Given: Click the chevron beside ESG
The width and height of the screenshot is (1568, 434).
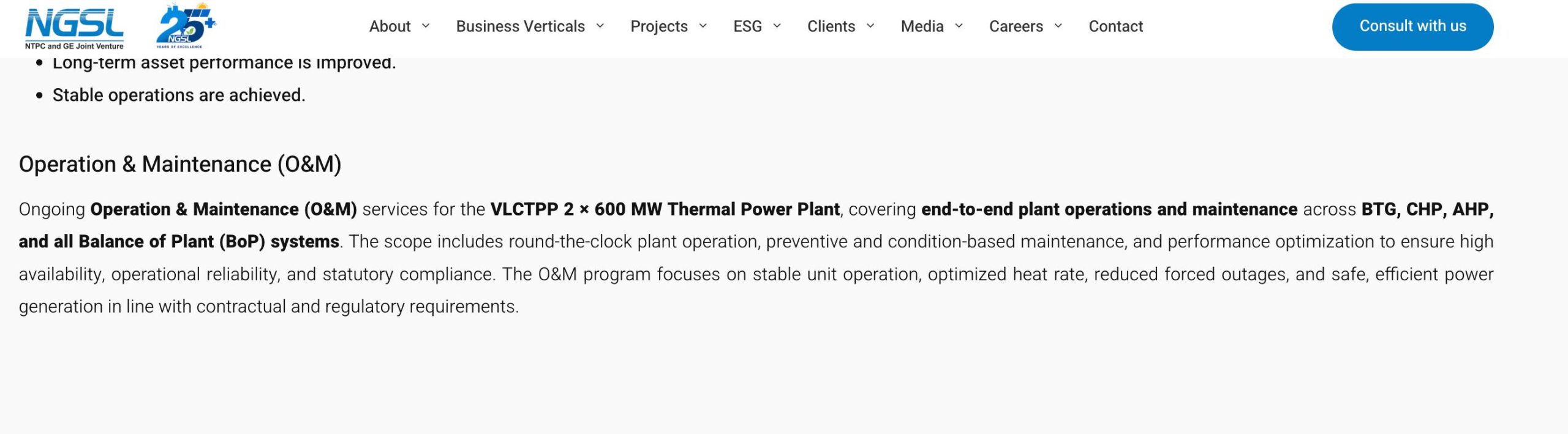Looking at the screenshot, I should coord(777,26).
